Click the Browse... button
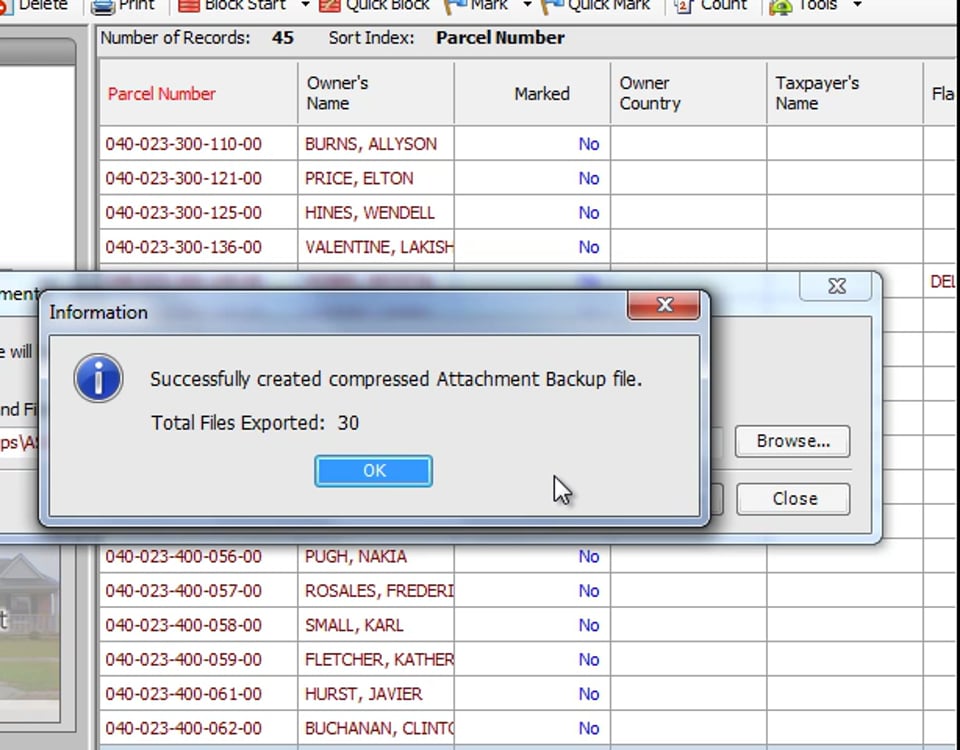The height and width of the screenshot is (750, 960). (x=793, y=441)
